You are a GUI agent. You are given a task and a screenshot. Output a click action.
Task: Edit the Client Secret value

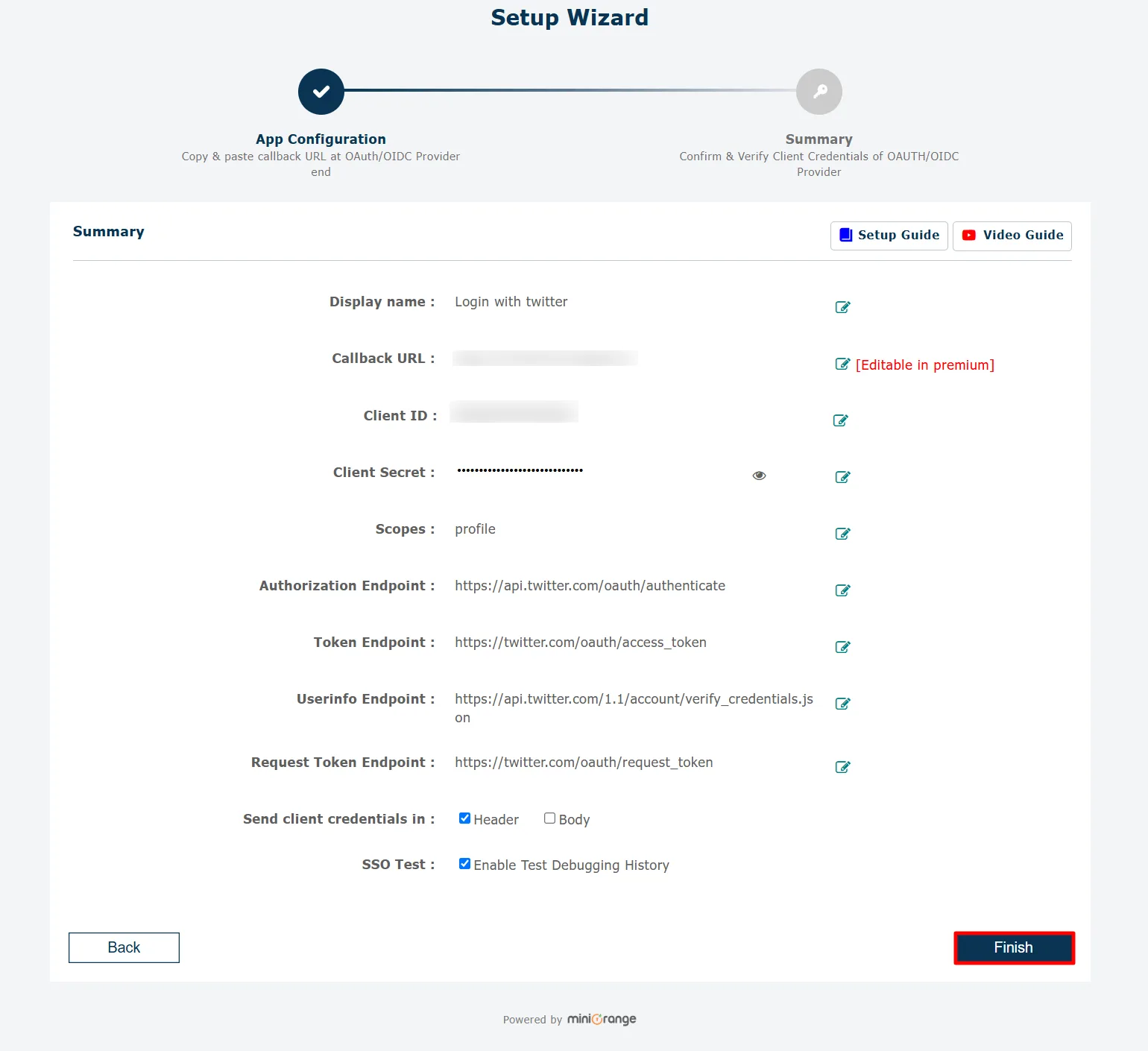point(842,477)
